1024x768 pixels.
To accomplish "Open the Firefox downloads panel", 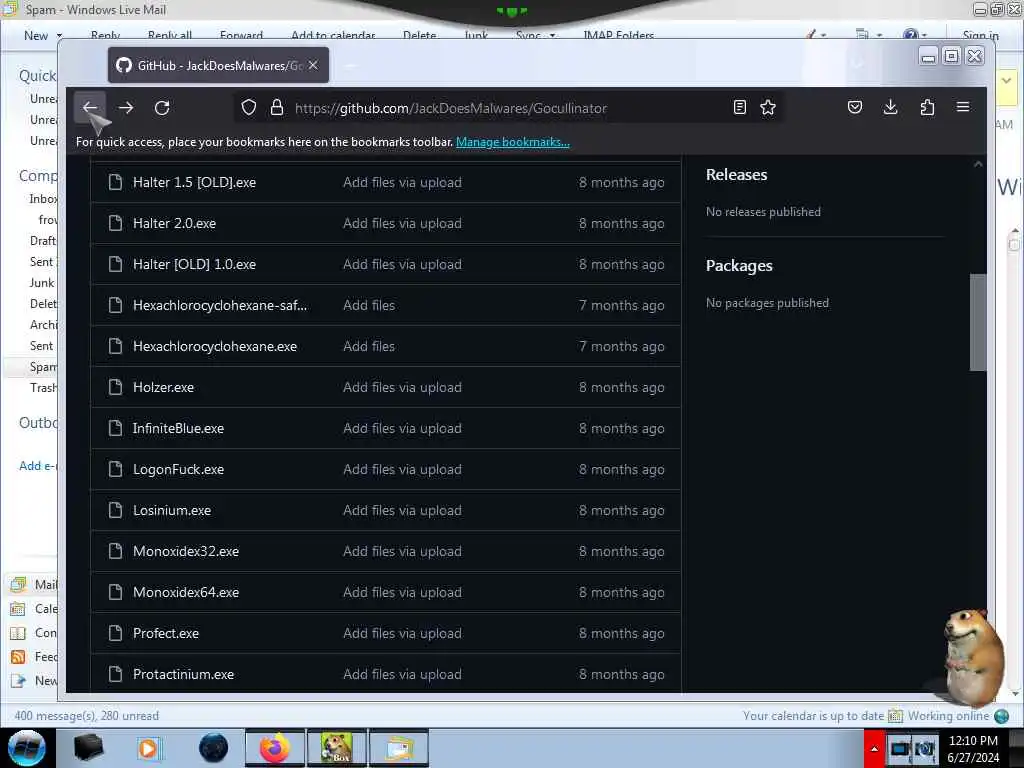I will (890, 108).
